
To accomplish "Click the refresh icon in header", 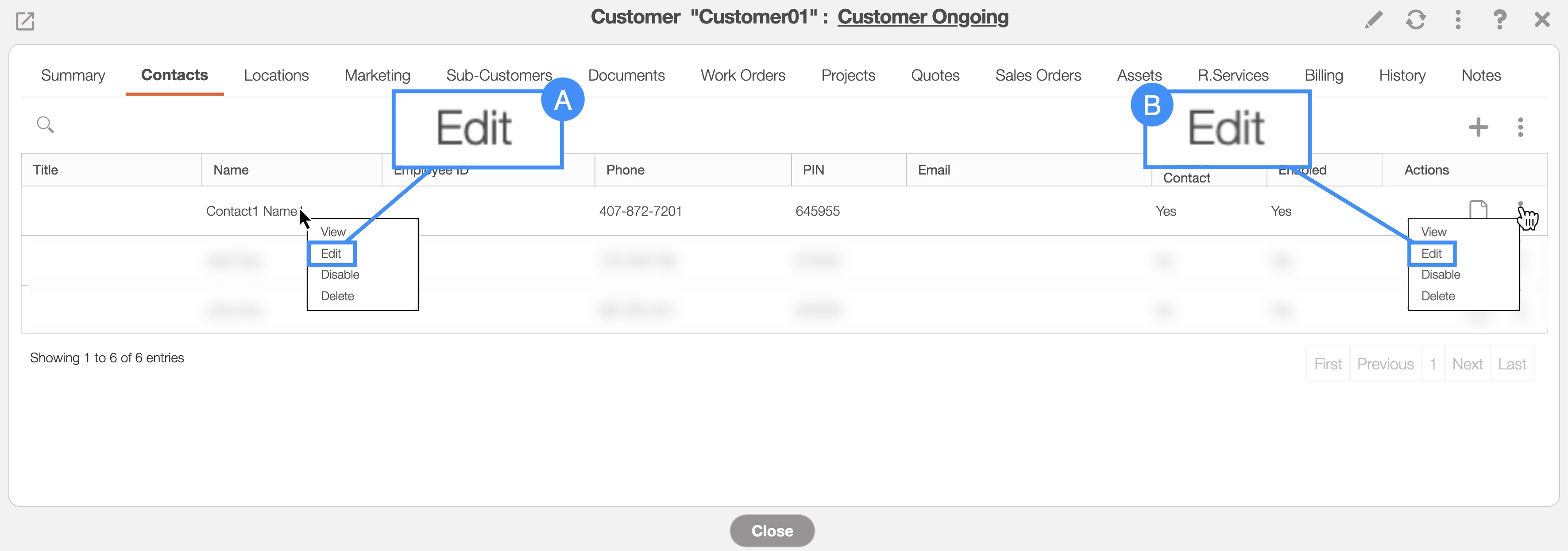I will 1415,20.
